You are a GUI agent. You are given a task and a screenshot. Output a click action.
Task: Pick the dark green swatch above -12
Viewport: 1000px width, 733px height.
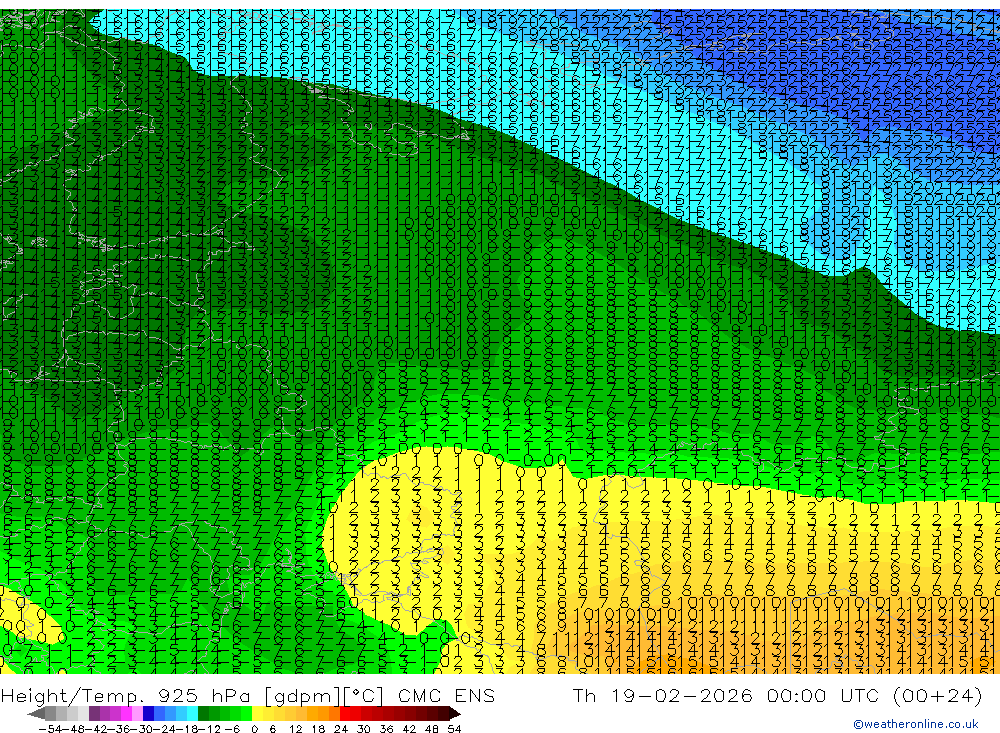[203, 713]
